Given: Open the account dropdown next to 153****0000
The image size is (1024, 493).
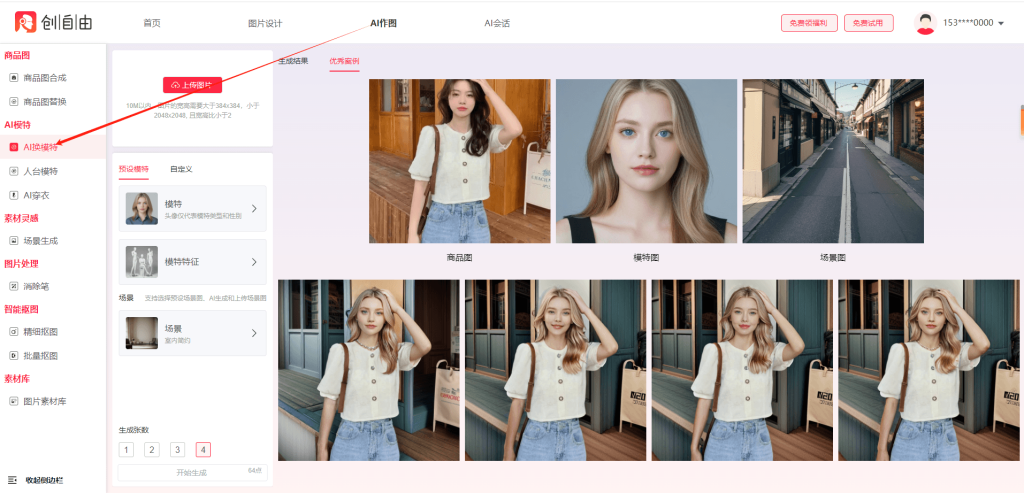Looking at the screenshot, I should [1001, 23].
